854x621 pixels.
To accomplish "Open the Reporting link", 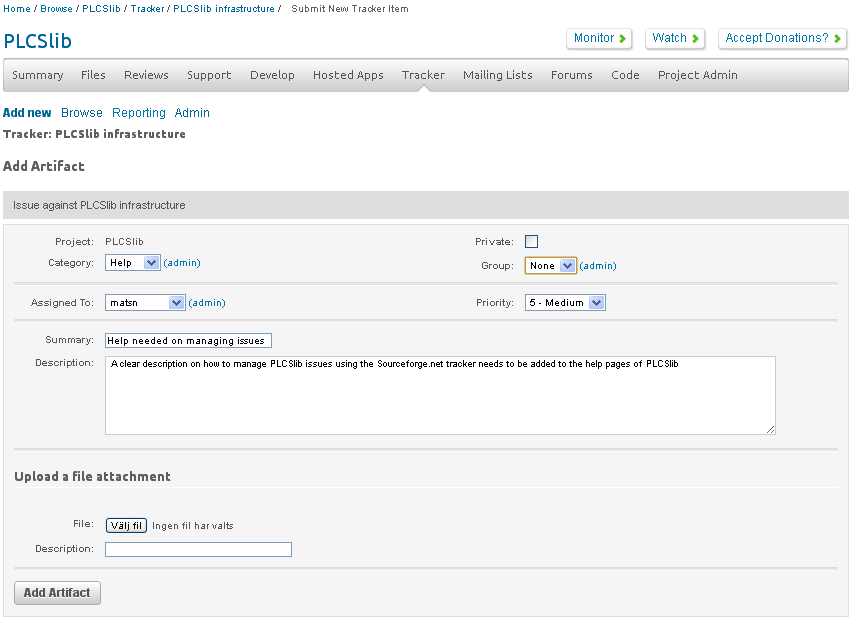I will [139, 113].
